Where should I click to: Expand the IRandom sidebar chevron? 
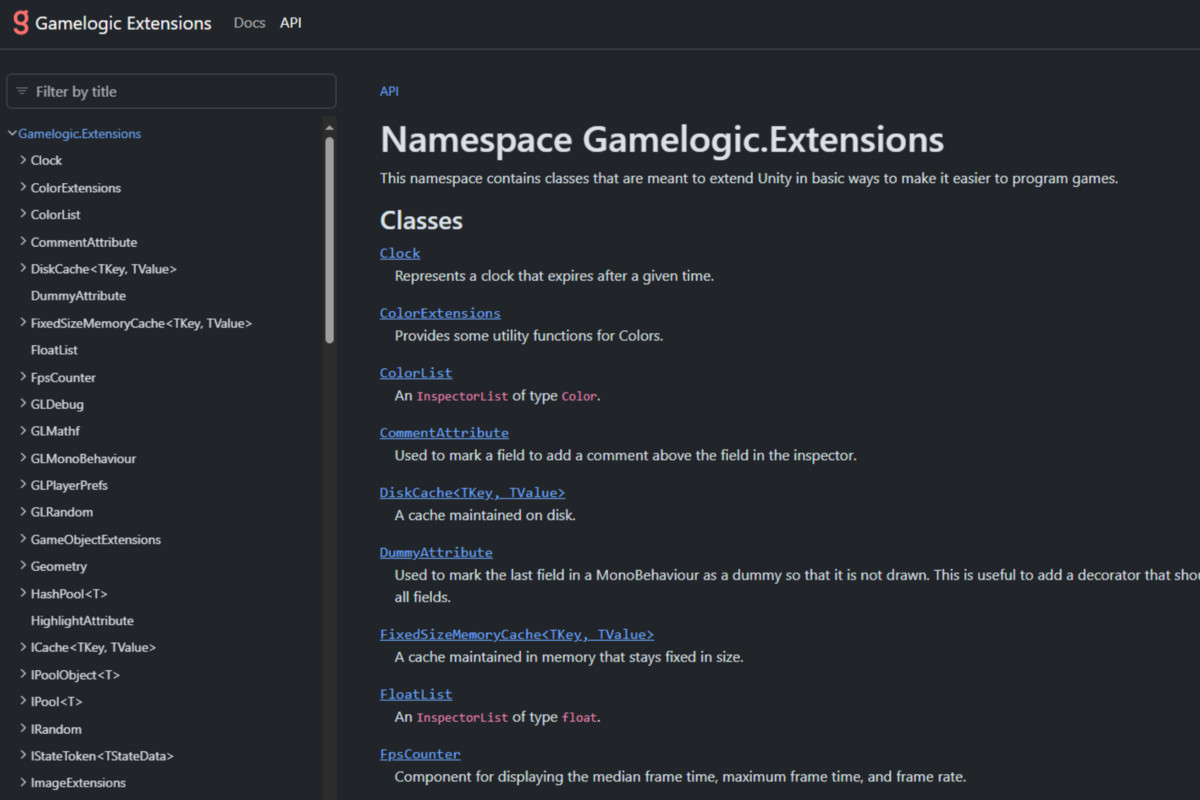pos(23,728)
